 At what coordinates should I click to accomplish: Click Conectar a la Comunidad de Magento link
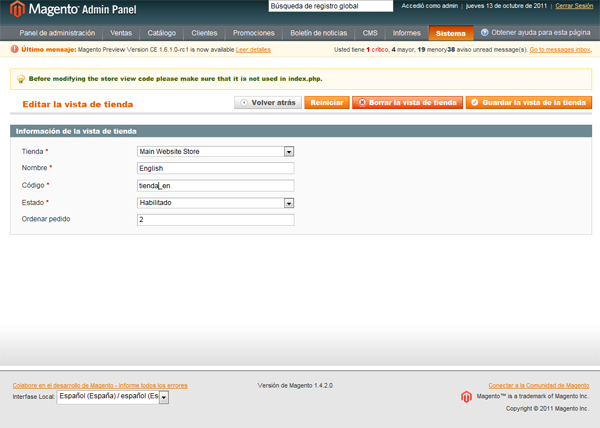tap(539, 386)
